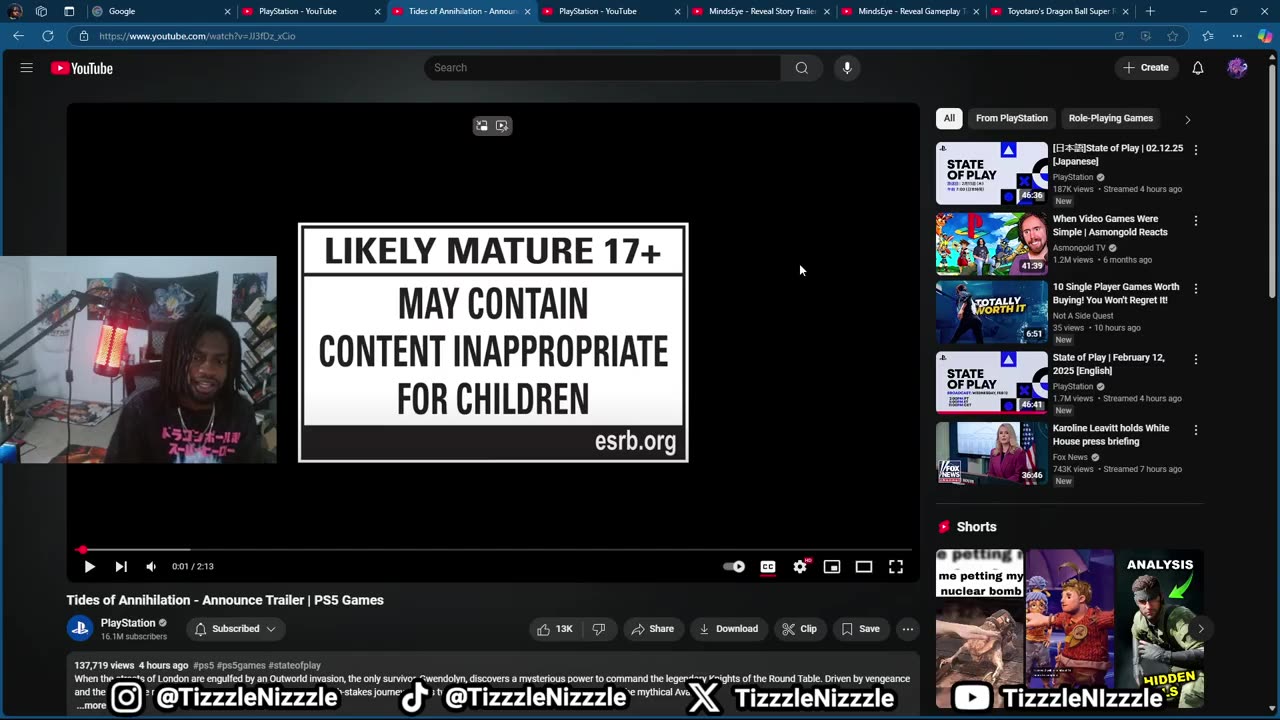Close the Tides of Annihilation tab

pyautogui.click(x=527, y=11)
